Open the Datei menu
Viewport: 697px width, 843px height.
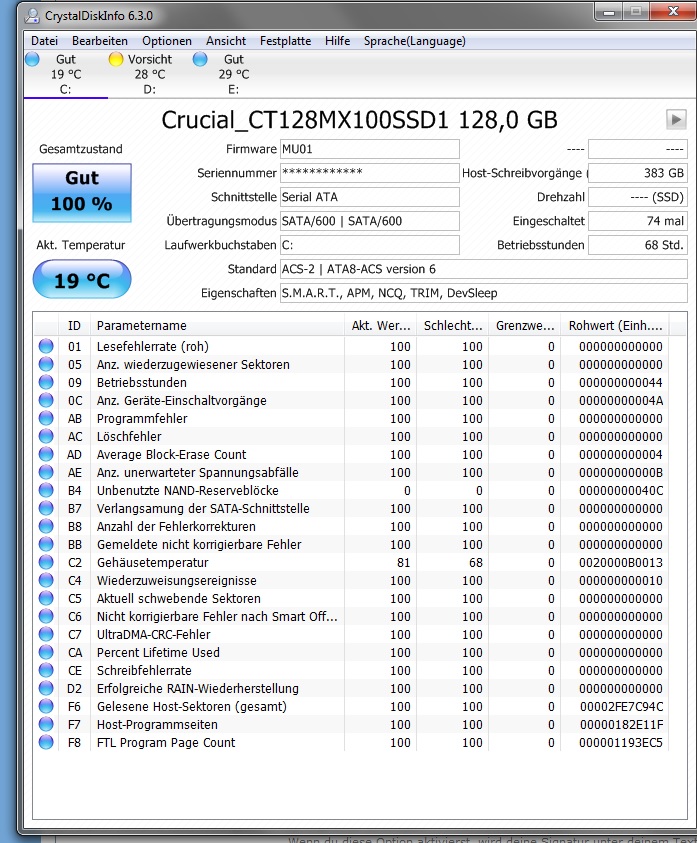(x=44, y=41)
